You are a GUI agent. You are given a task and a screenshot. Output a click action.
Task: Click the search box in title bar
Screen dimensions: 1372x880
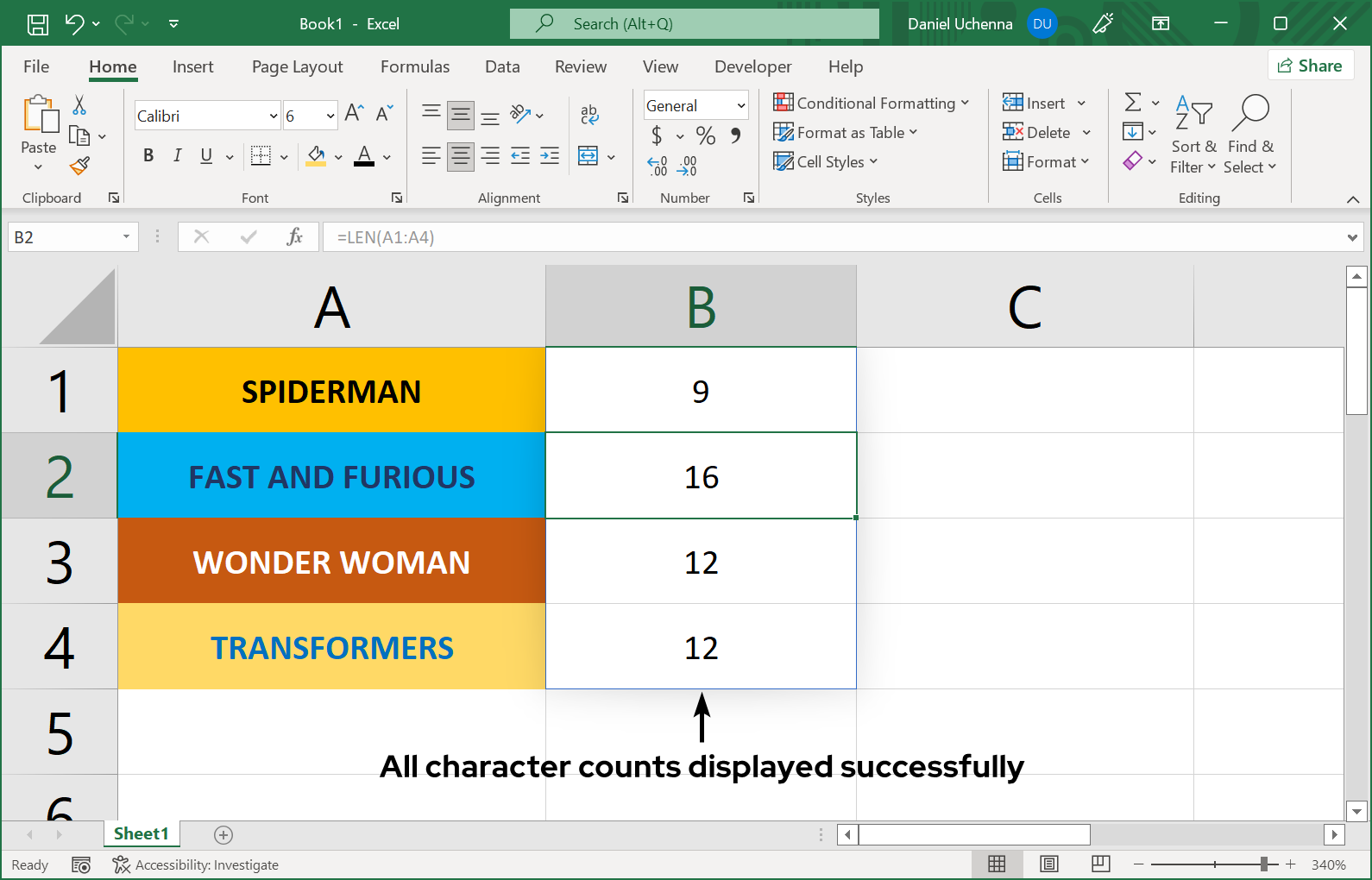(x=695, y=24)
